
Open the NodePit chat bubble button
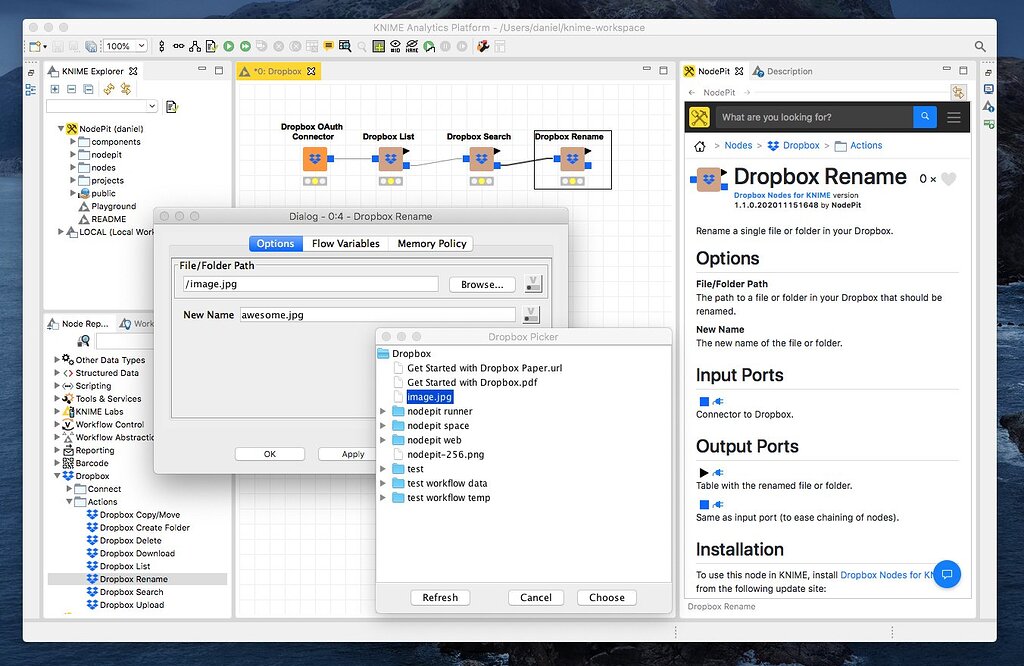click(947, 574)
